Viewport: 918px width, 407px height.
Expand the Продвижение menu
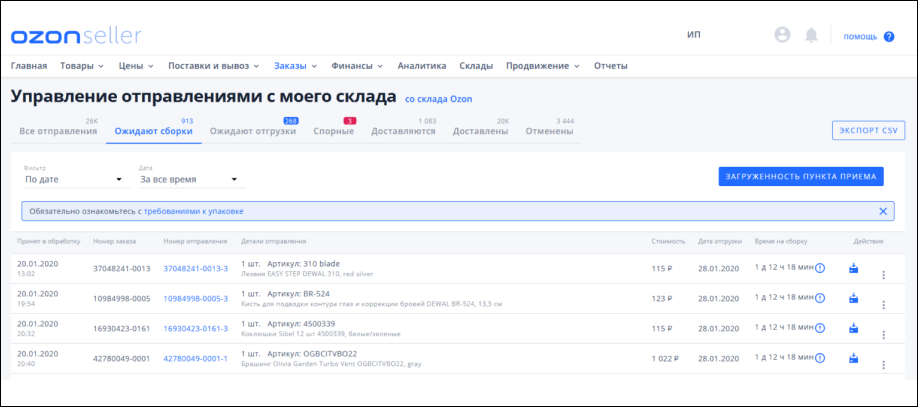543,66
